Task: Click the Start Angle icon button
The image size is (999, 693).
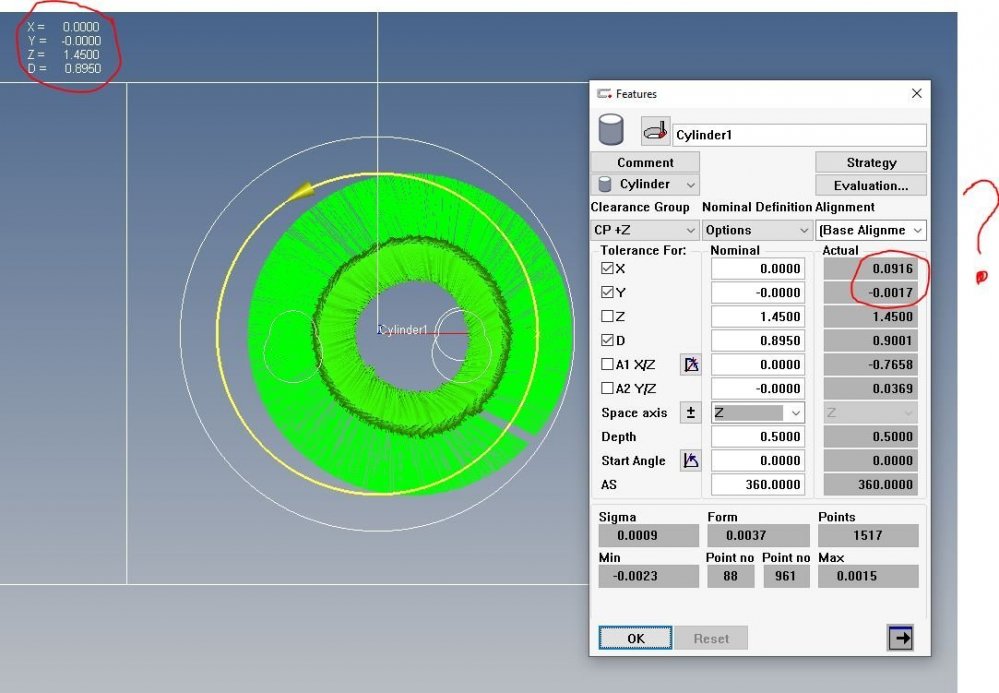Action: point(691,461)
